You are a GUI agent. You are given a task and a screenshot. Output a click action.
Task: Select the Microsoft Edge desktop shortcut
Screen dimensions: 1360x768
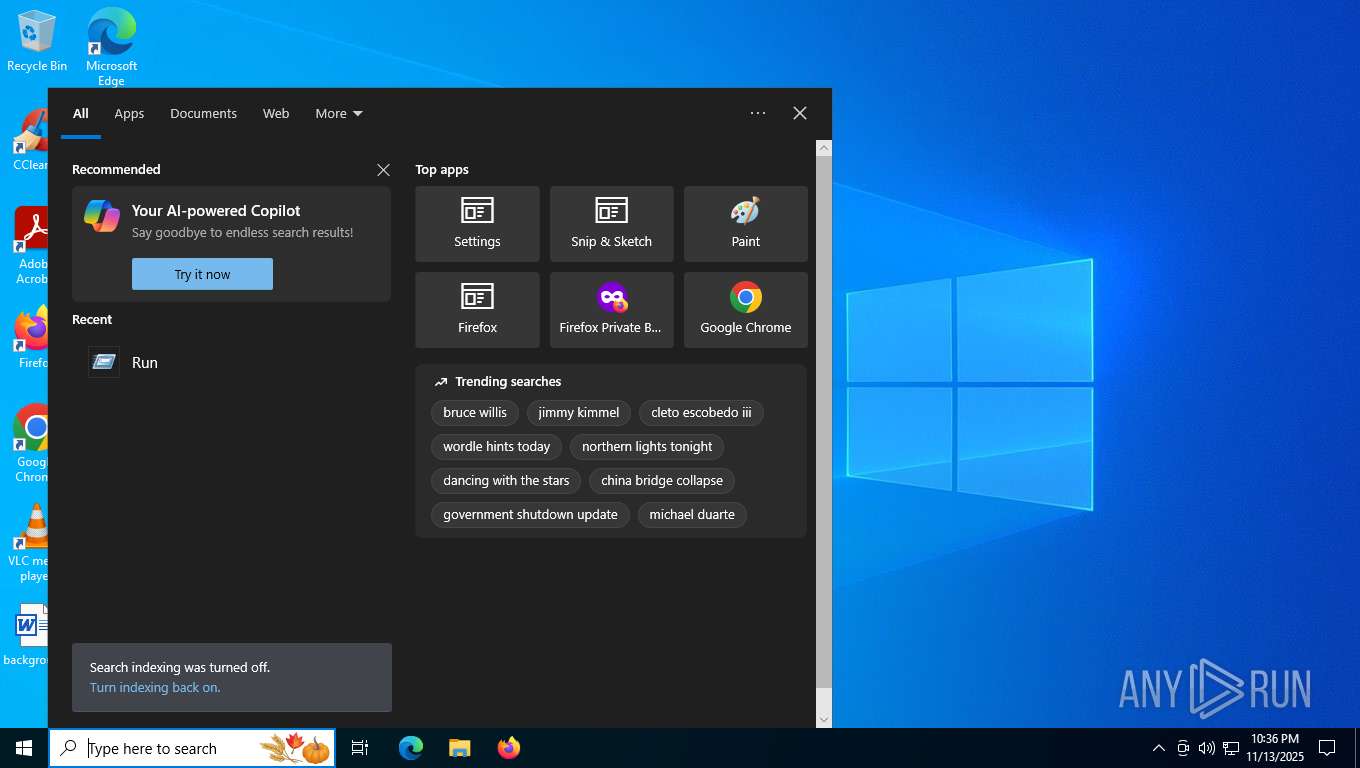pyautogui.click(x=111, y=47)
